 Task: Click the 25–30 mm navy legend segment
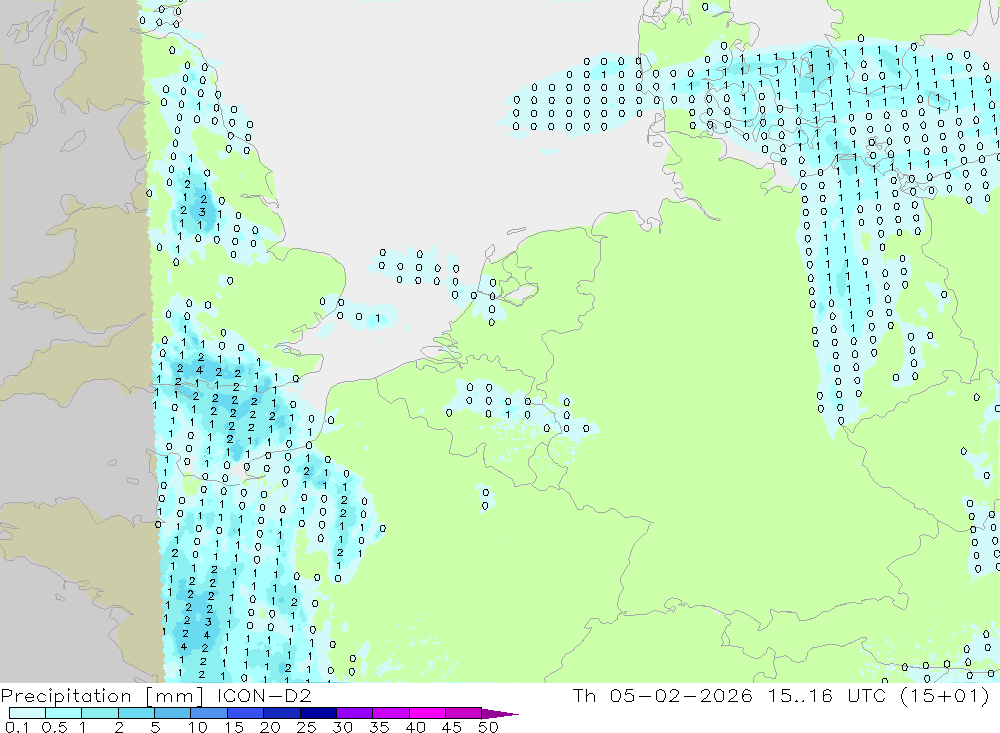(318, 713)
